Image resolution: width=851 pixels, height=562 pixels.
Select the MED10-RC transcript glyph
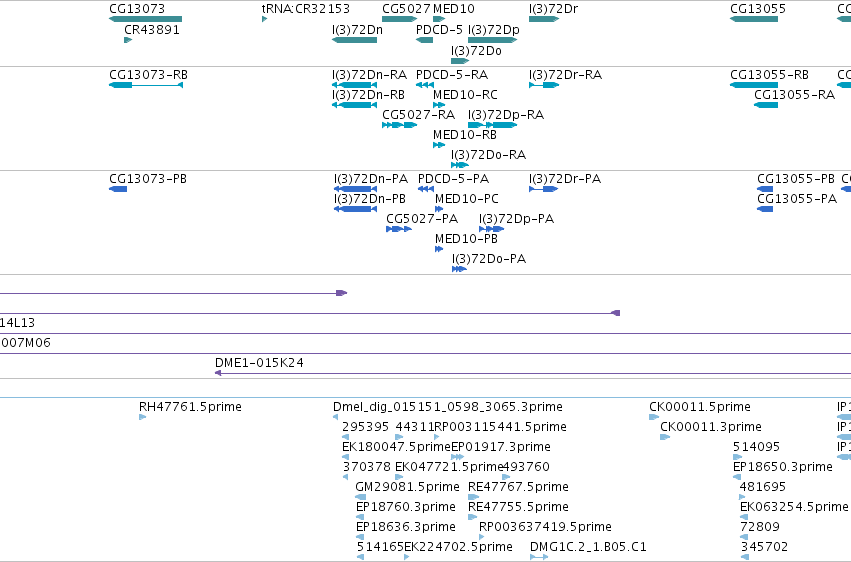click(439, 105)
